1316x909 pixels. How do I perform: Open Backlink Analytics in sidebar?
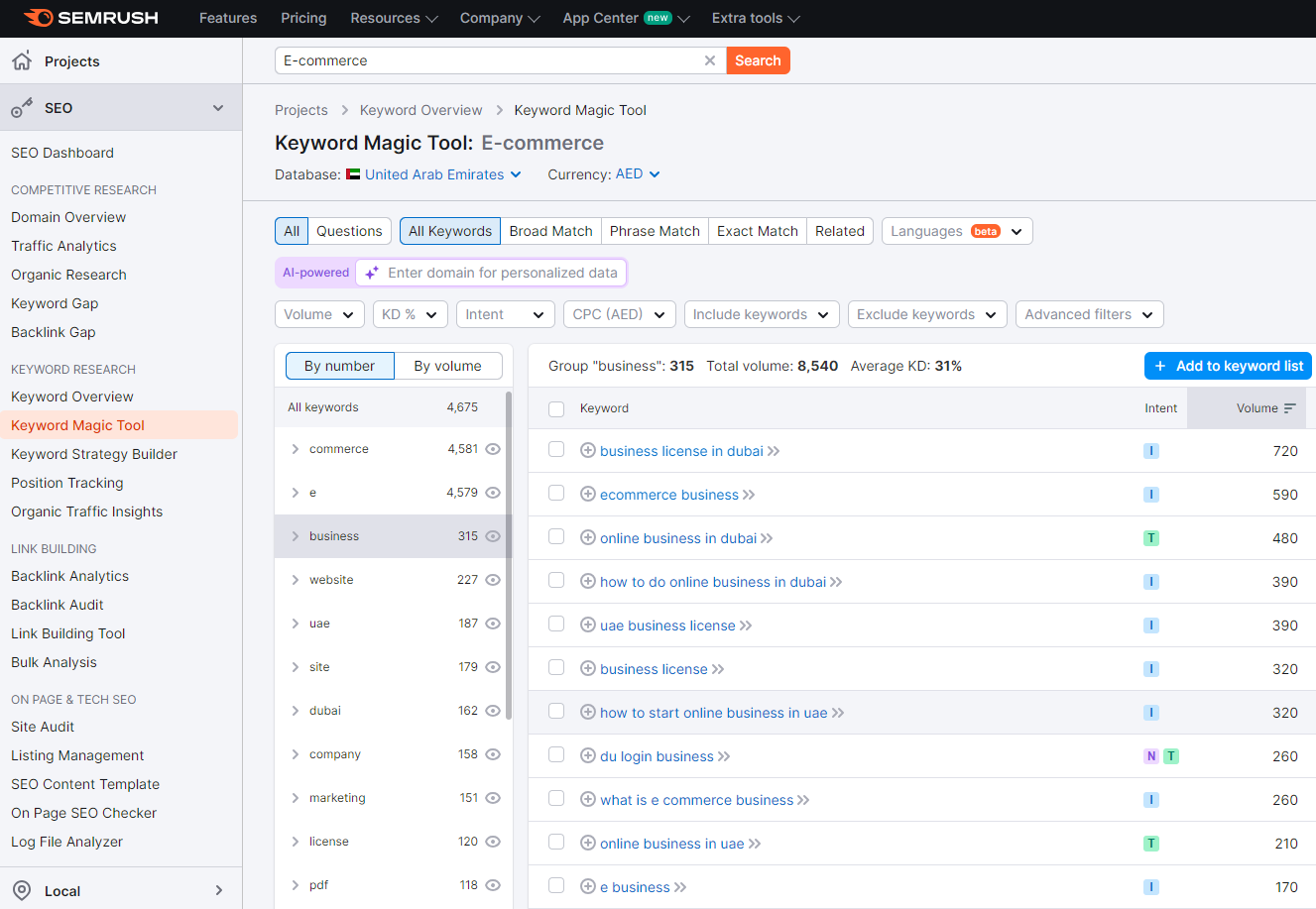coord(70,576)
